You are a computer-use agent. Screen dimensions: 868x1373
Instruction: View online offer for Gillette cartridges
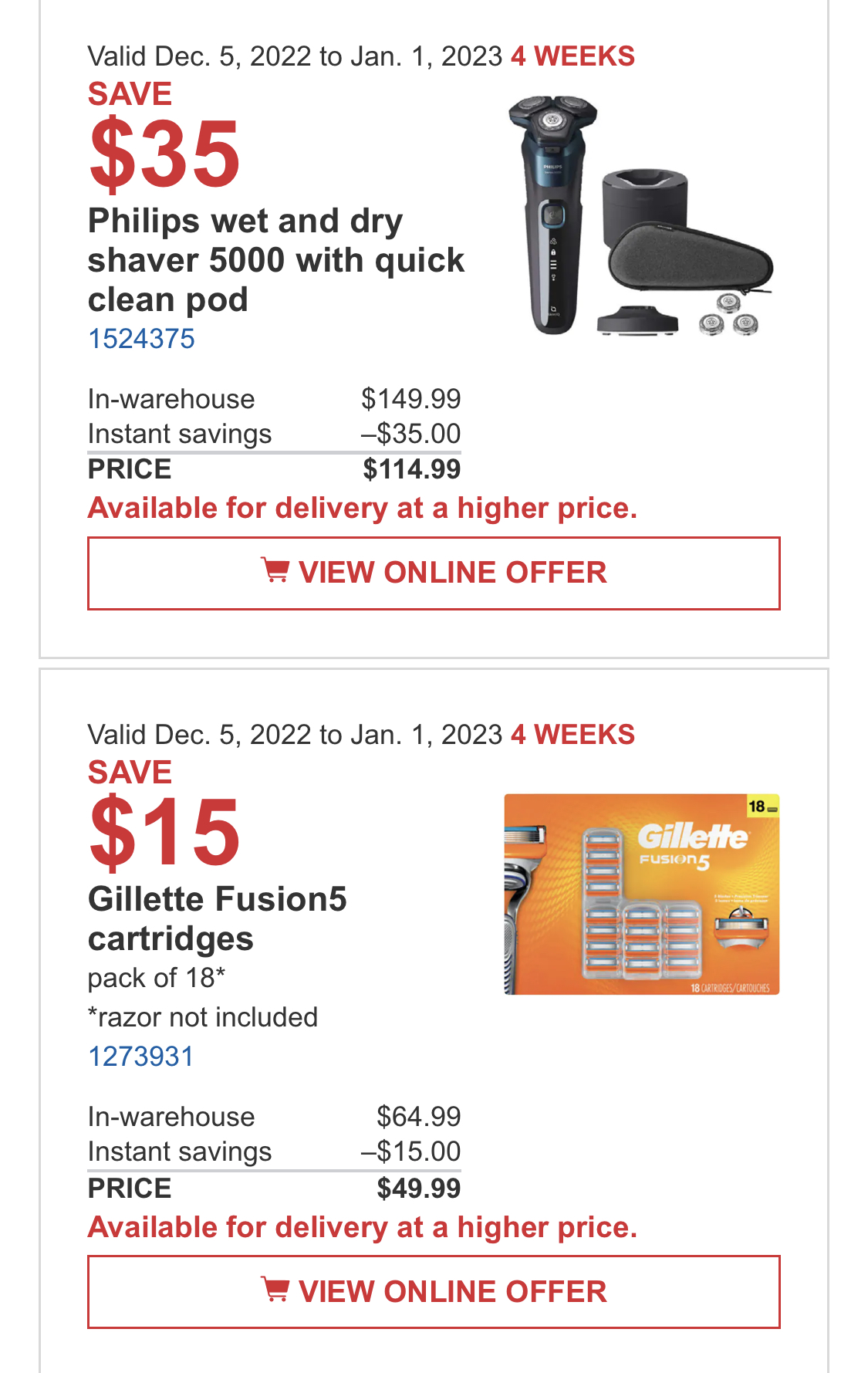tap(434, 1291)
